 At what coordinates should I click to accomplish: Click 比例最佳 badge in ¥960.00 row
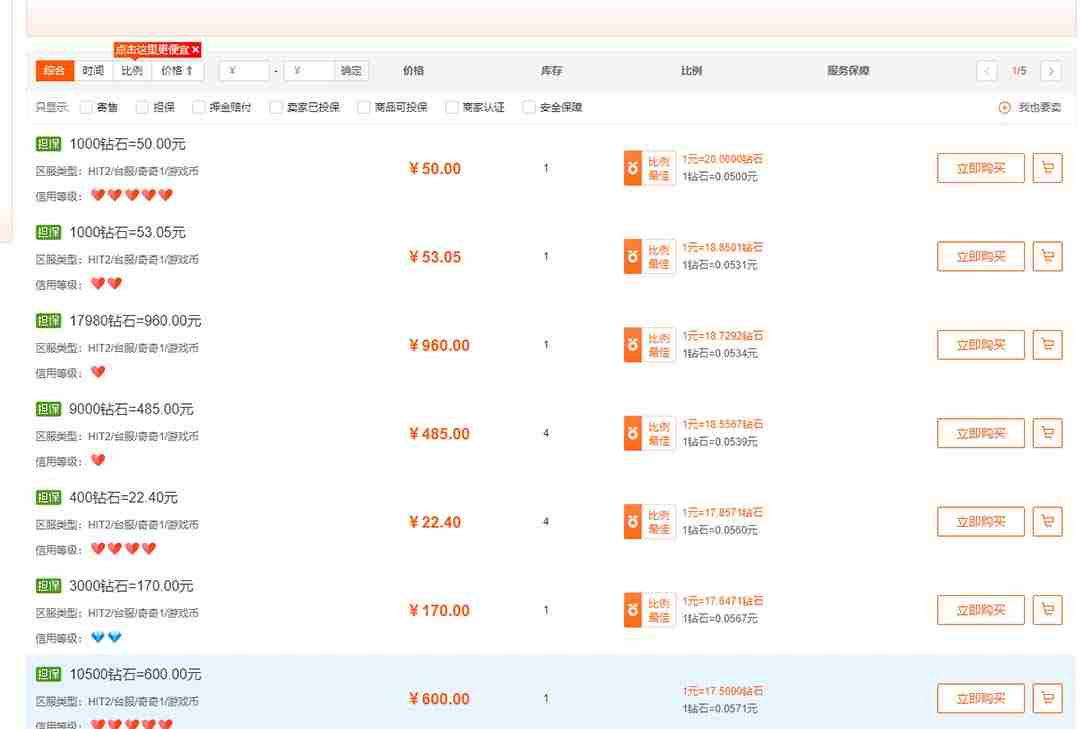coord(650,345)
